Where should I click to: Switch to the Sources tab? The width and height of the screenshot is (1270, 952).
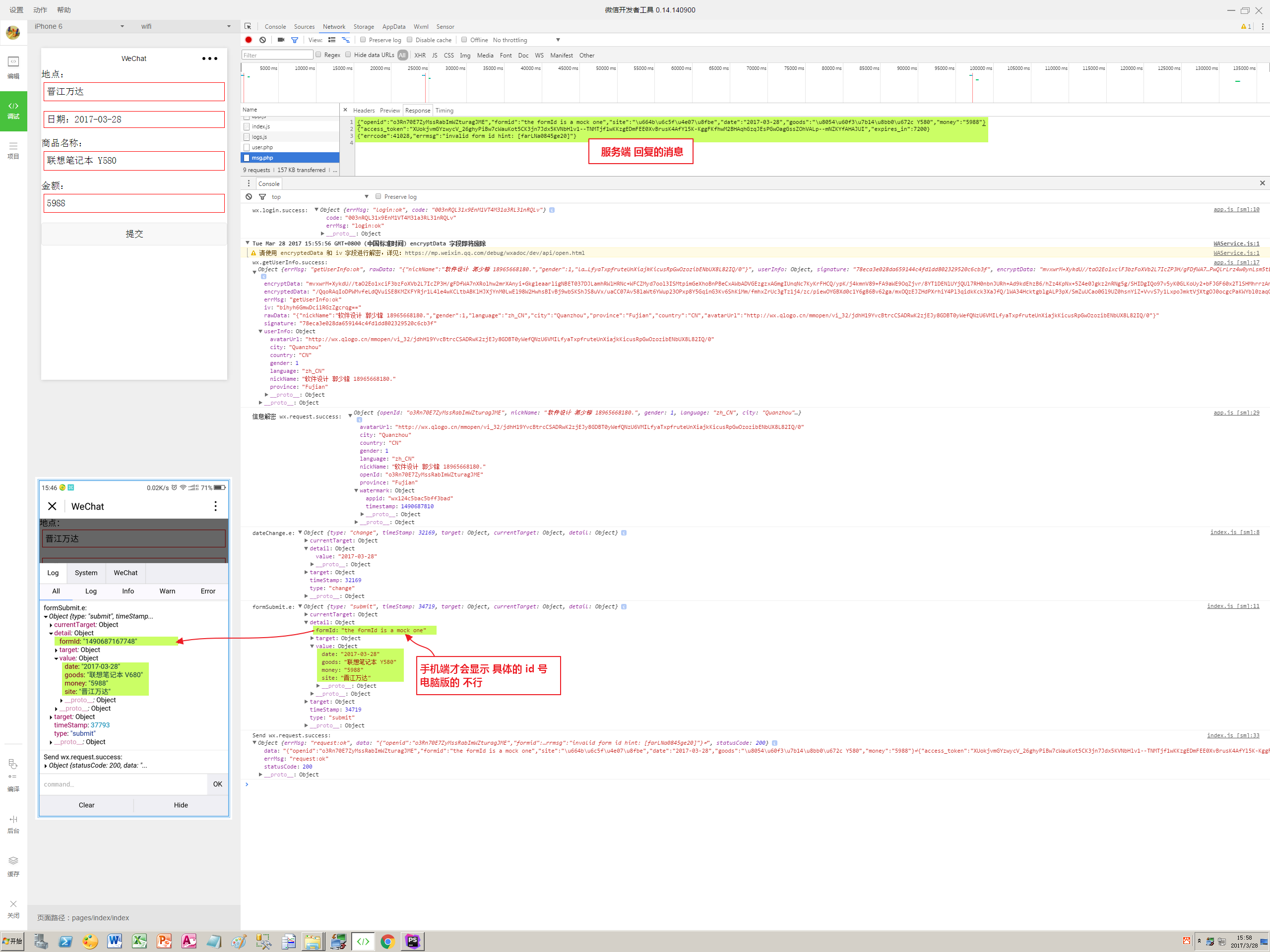(x=304, y=26)
